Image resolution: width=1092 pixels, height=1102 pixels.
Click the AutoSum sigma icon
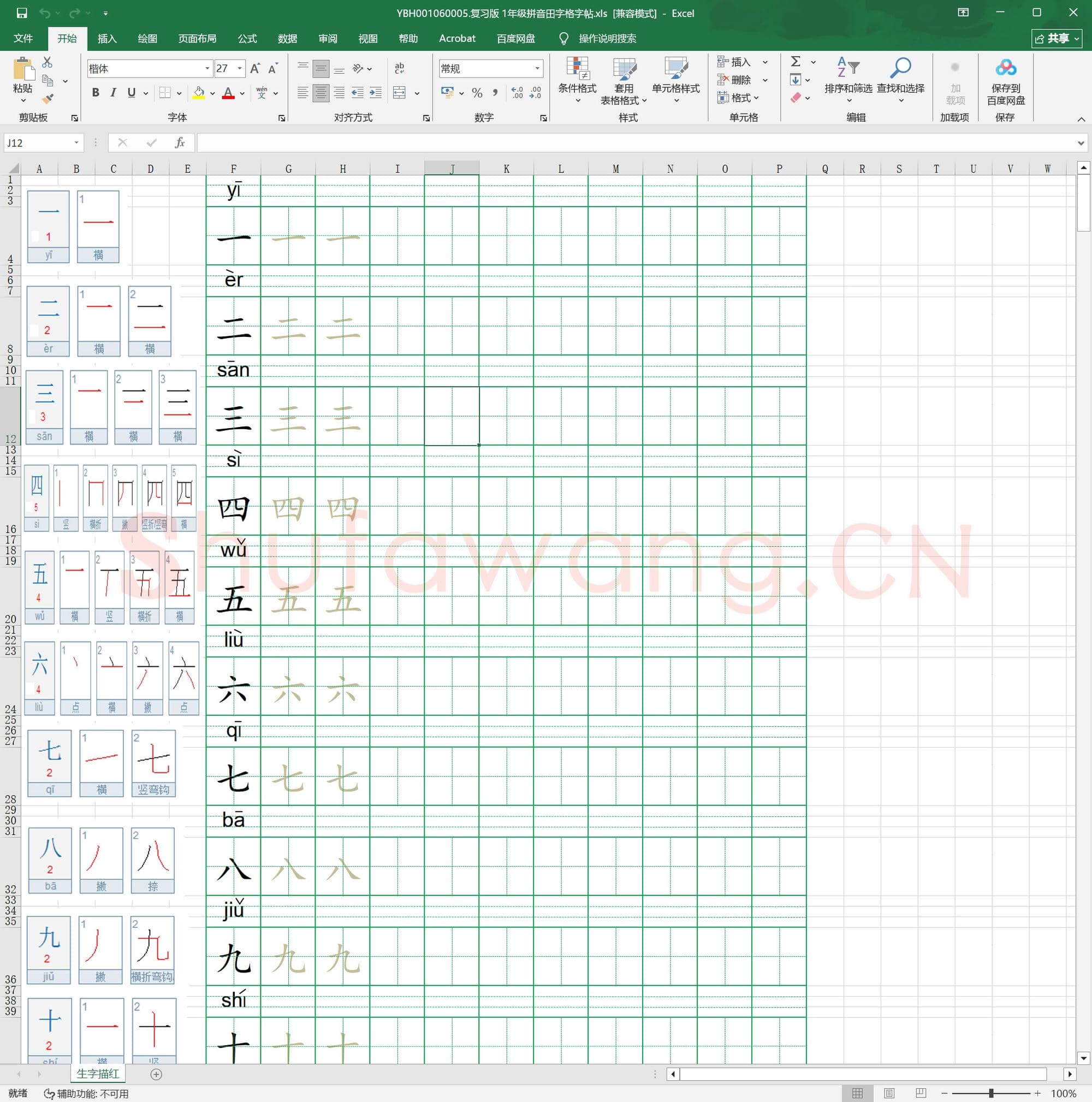[796, 62]
